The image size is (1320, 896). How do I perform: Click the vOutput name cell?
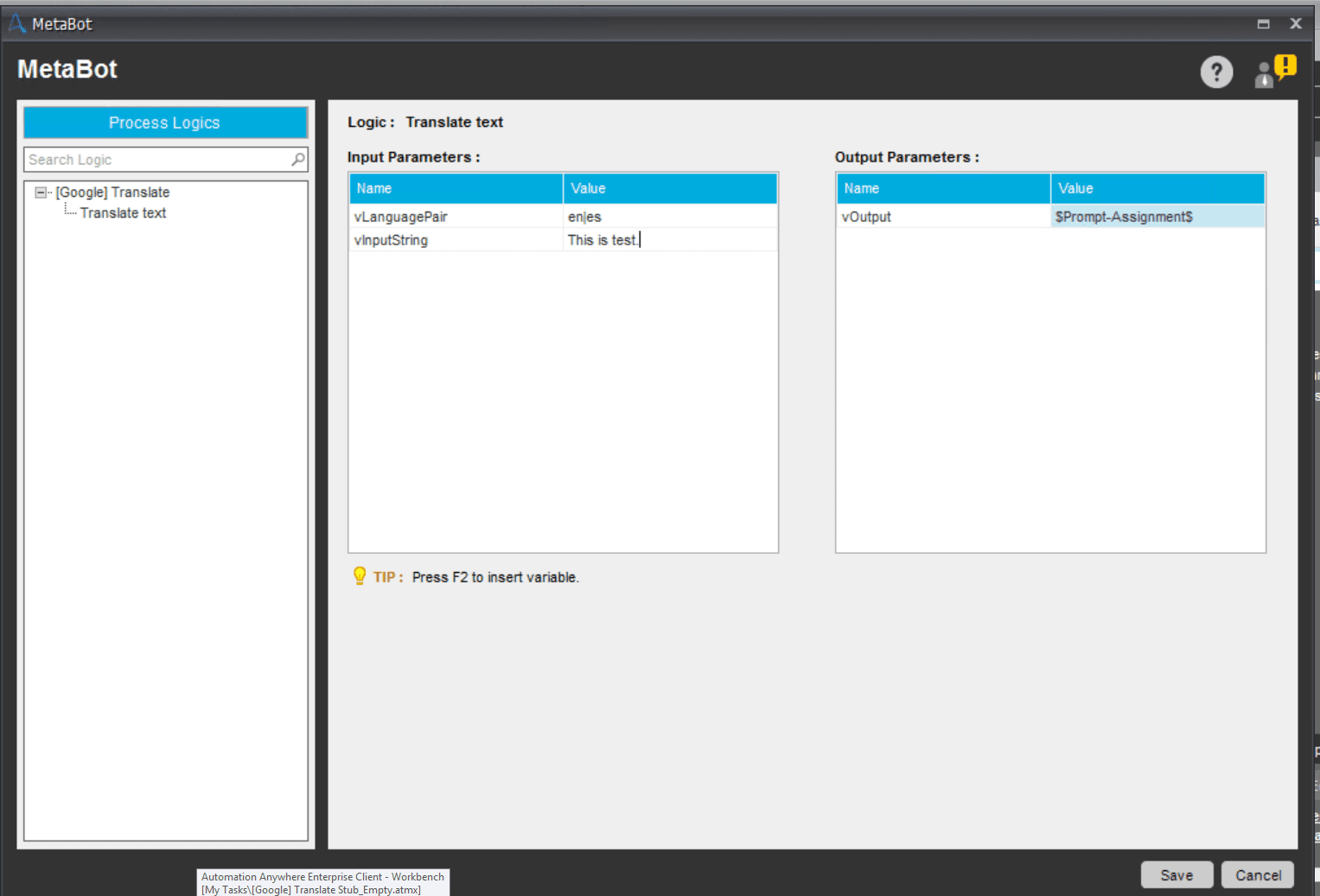pyautogui.click(x=943, y=217)
